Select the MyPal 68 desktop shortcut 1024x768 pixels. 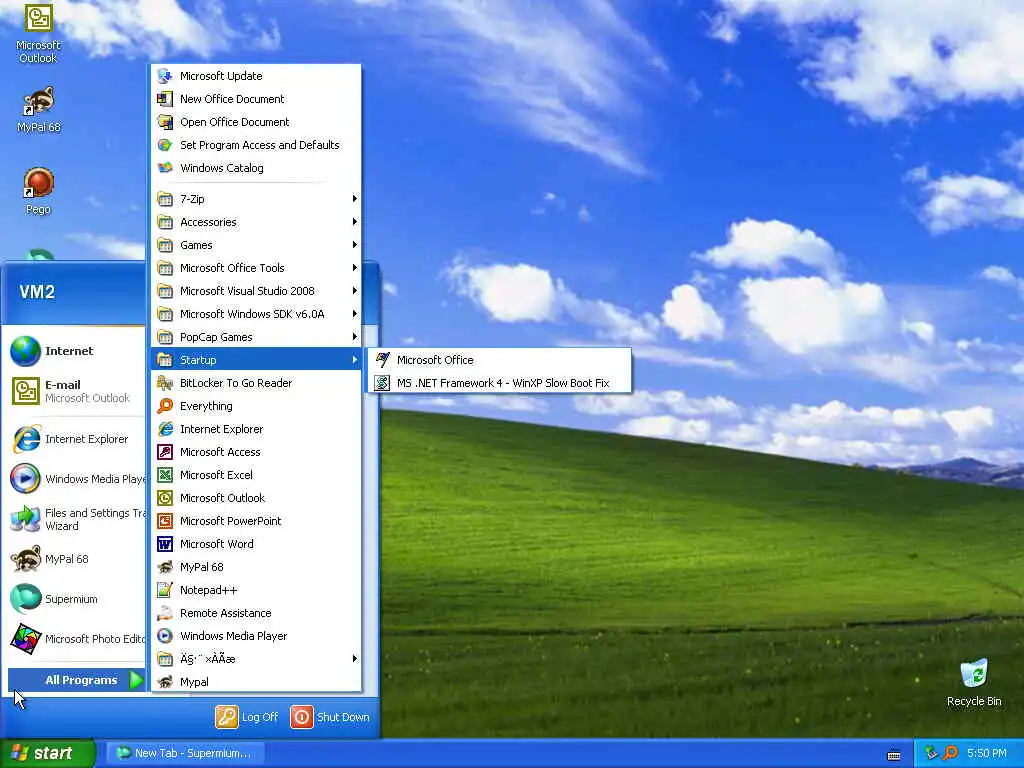[38, 110]
